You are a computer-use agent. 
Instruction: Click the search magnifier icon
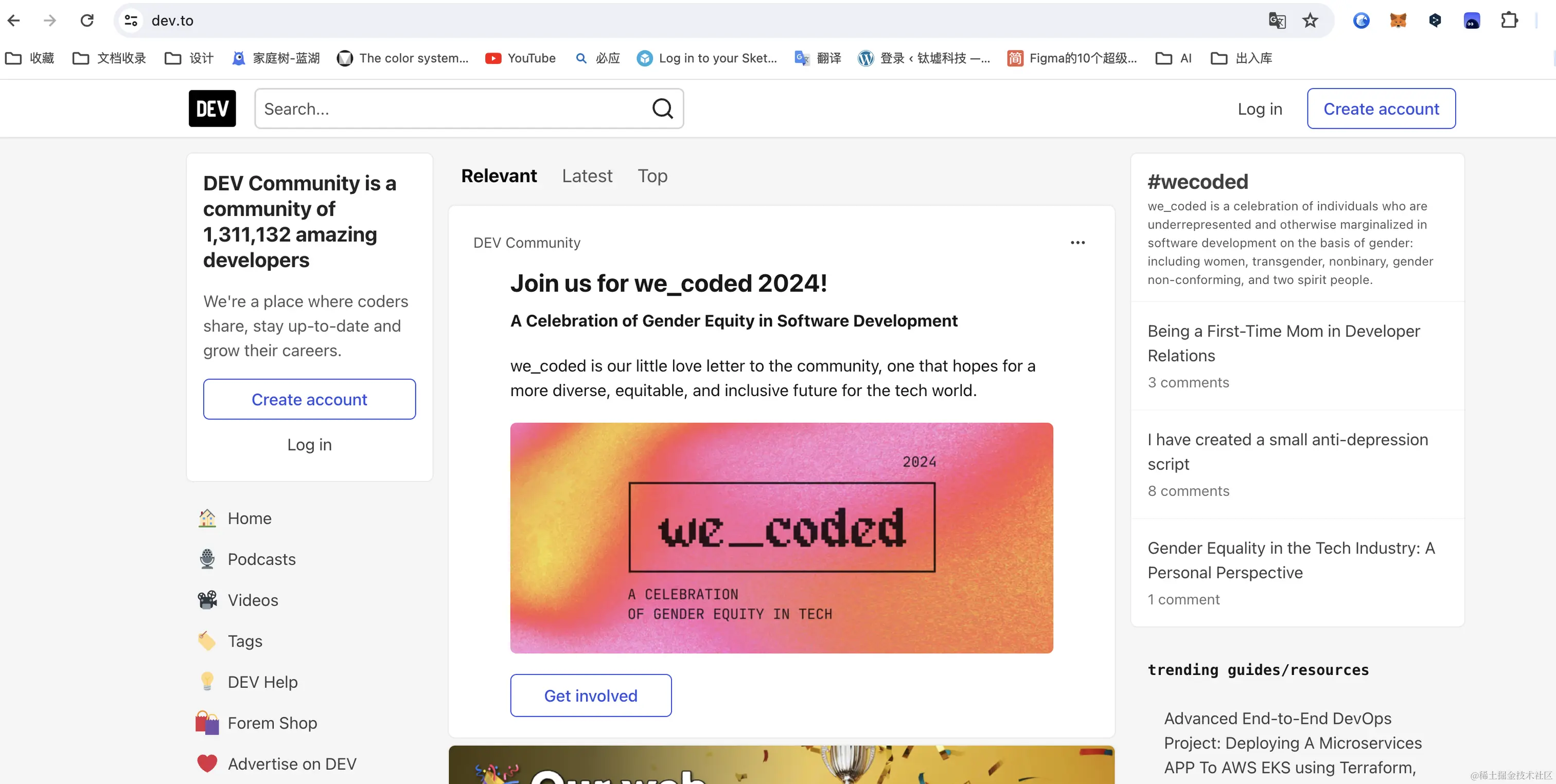[662, 109]
